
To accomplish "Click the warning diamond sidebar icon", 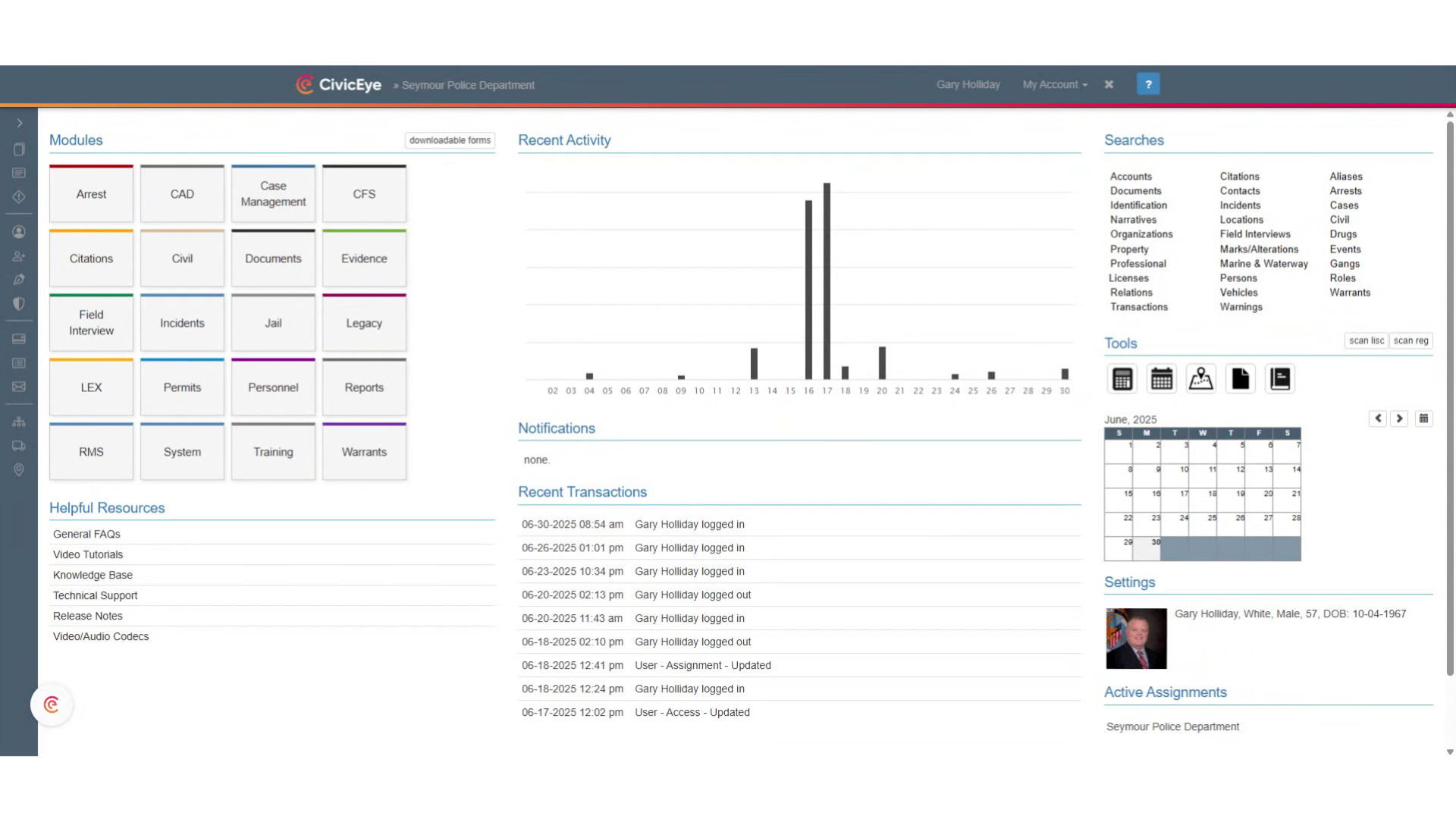I will [x=19, y=197].
